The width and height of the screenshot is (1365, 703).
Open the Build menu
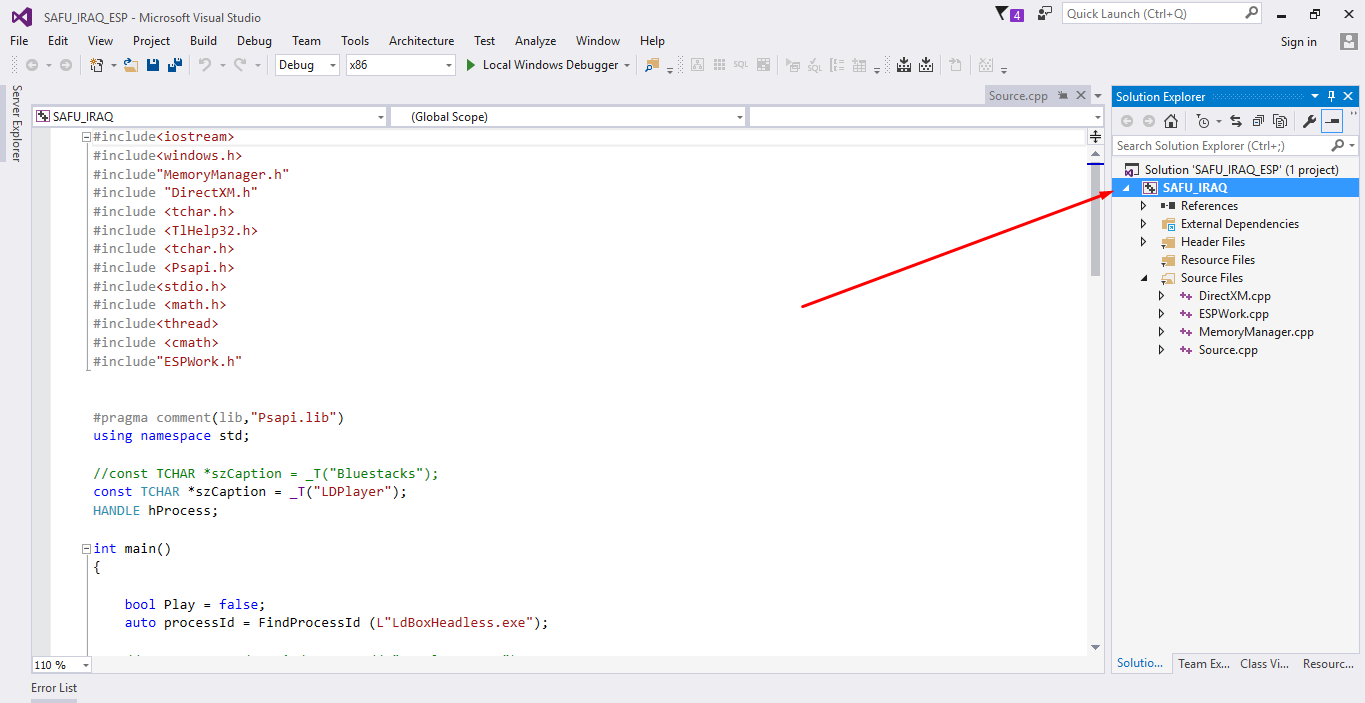point(203,41)
